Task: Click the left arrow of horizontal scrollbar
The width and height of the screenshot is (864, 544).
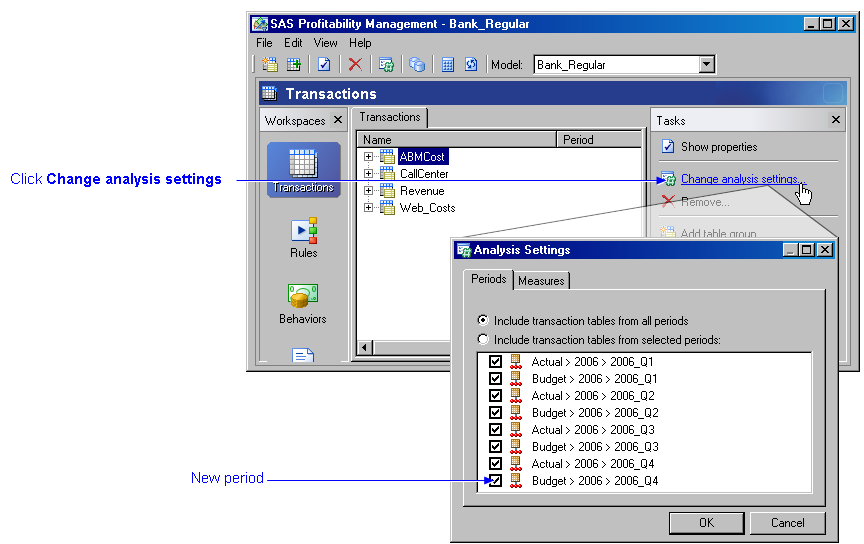Action: (x=364, y=347)
